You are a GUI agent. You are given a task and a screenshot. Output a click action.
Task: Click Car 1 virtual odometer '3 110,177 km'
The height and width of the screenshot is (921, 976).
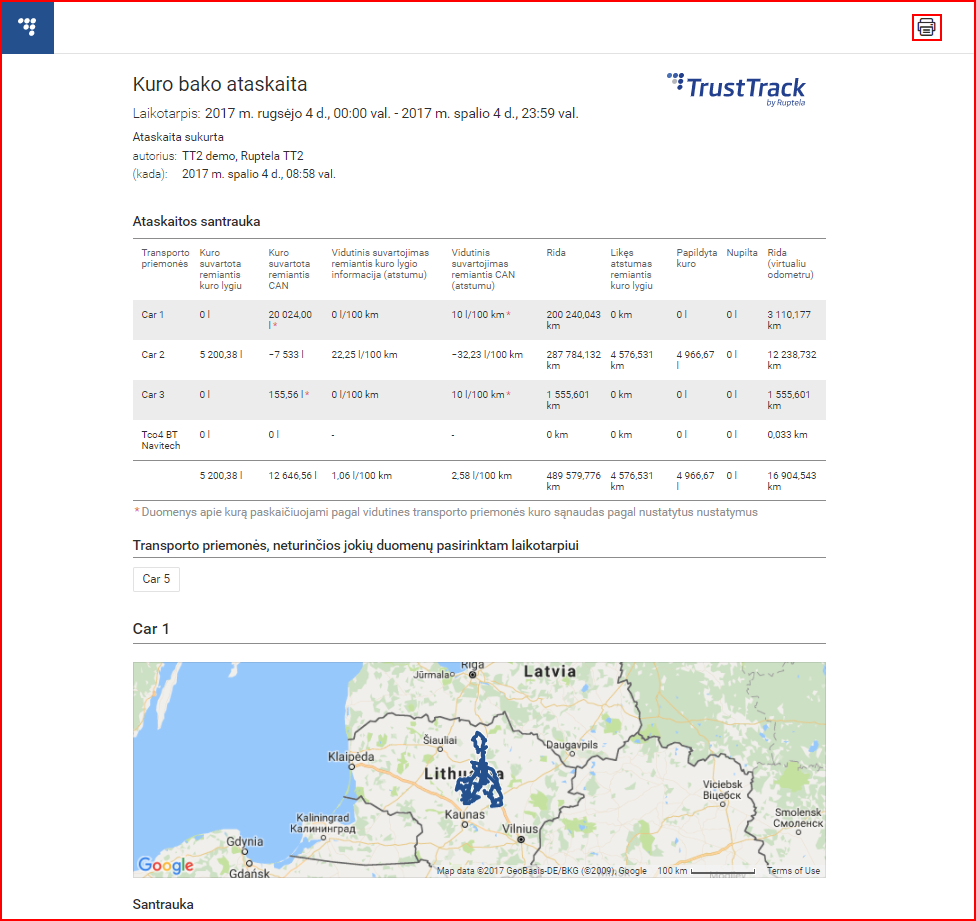click(x=789, y=320)
